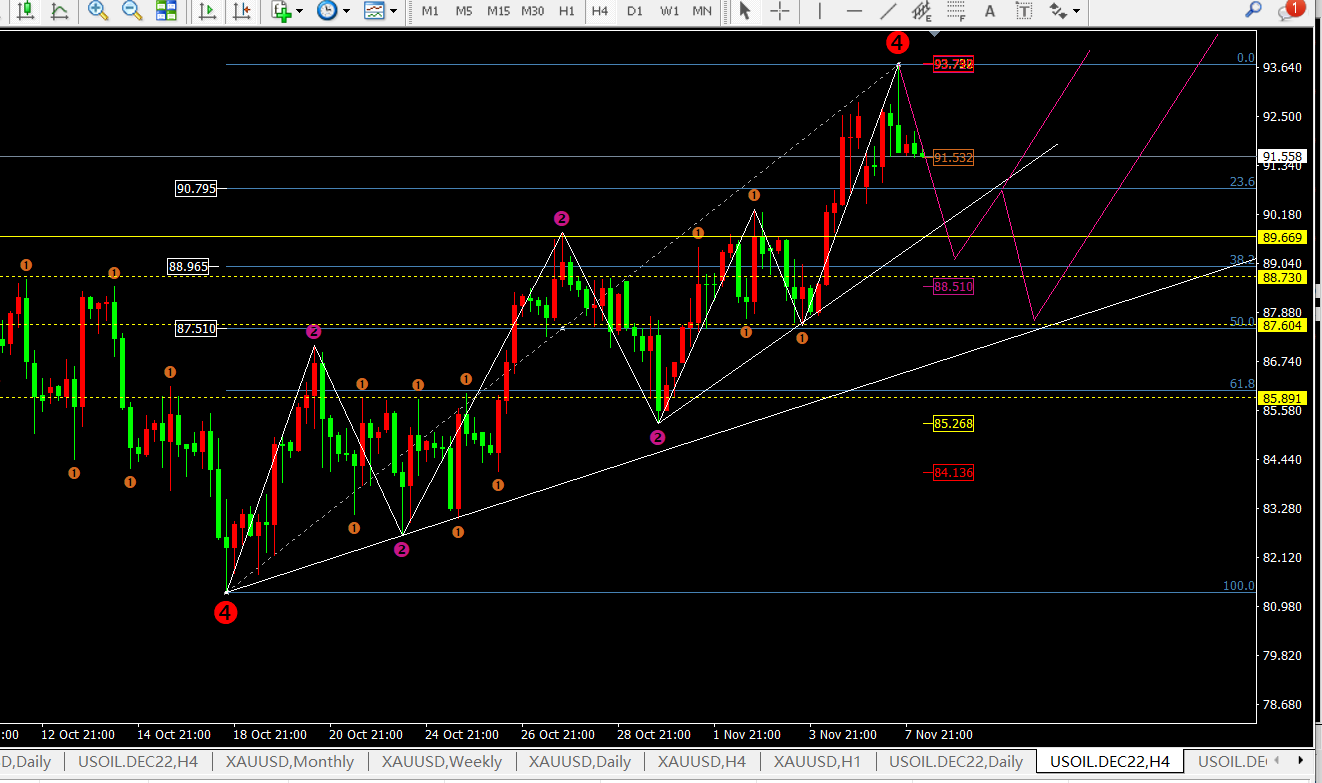Switch to line chart icon
The width and height of the screenshot is (1322, 783).
coord(60,11)
